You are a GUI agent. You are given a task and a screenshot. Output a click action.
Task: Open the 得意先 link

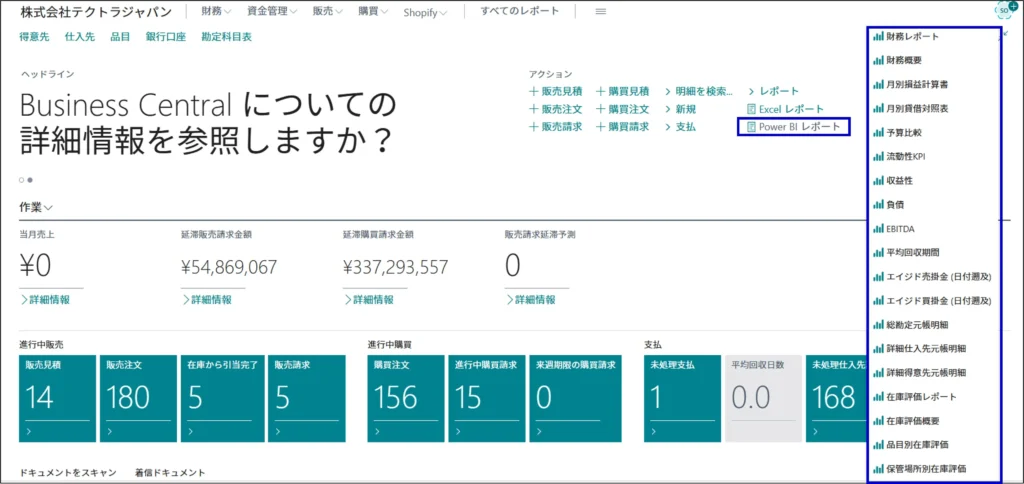(36, 37)
